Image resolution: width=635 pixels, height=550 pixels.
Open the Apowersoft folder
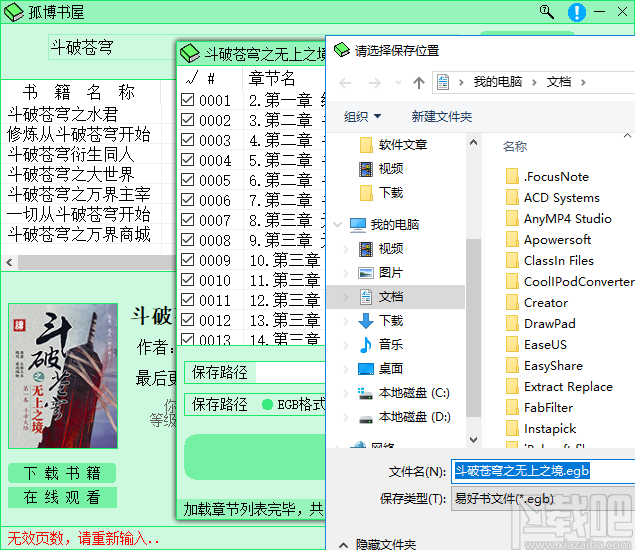pos(548,240)
